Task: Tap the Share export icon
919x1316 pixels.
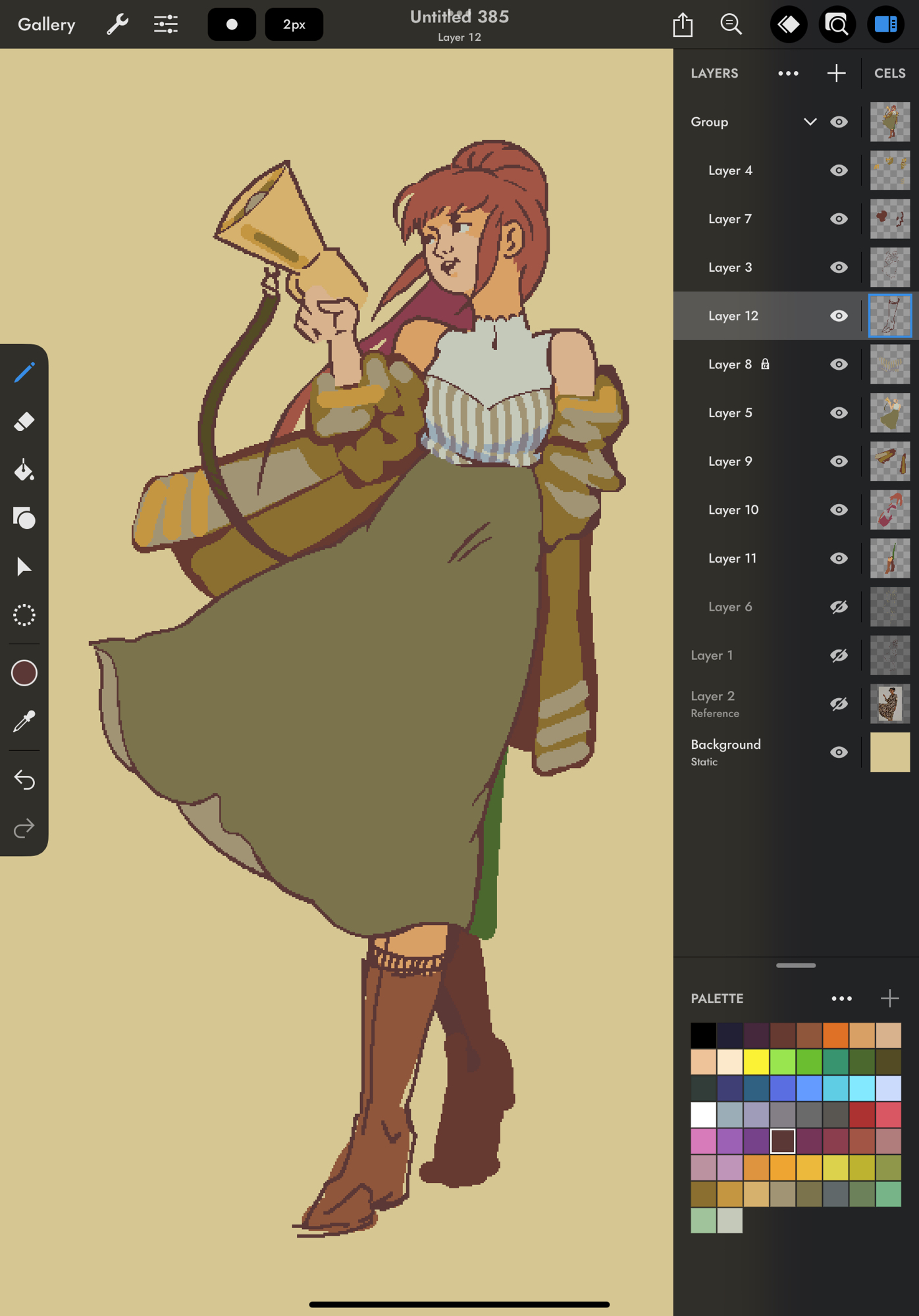Action: tap(683, 25)
